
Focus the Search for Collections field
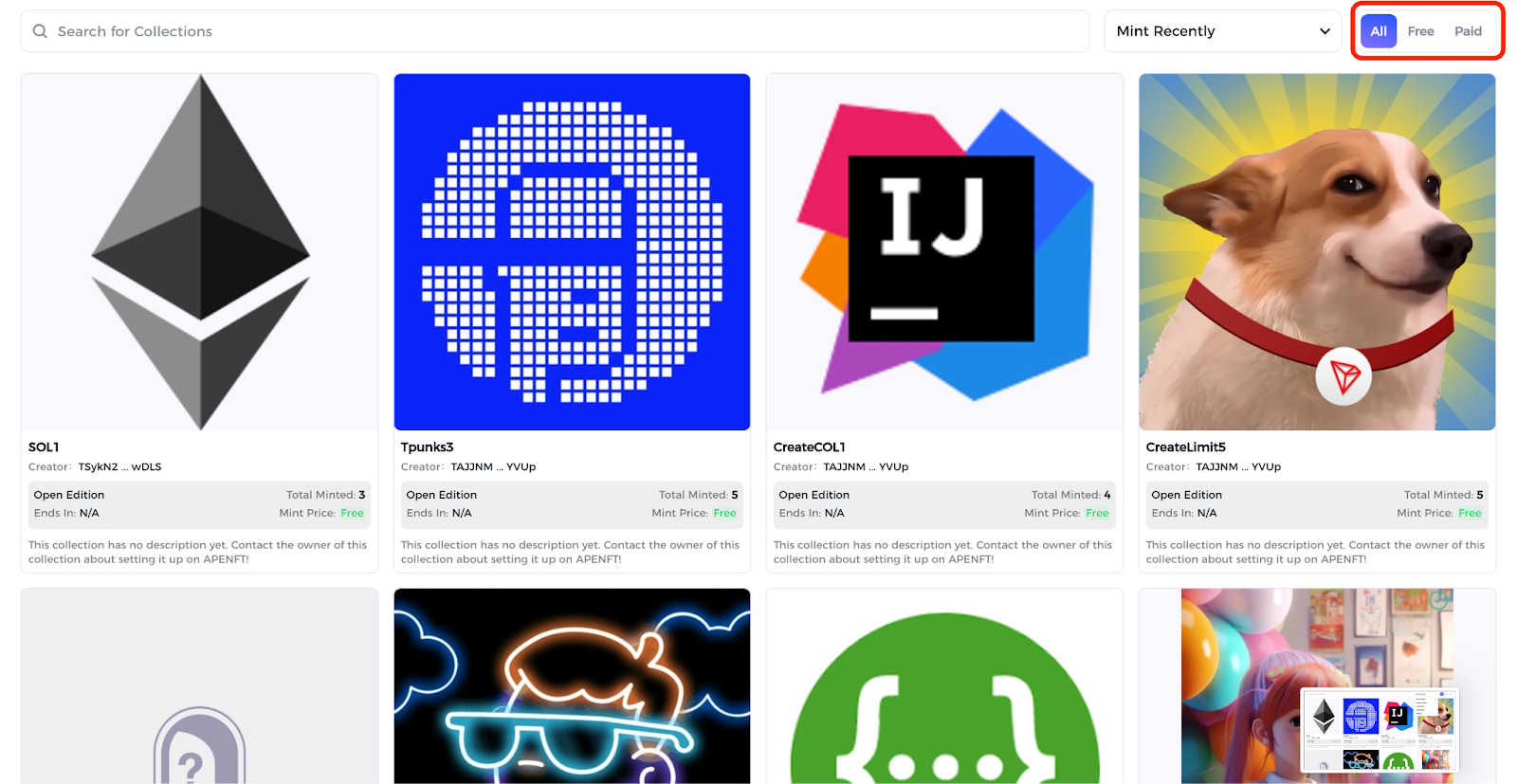coord(555,31)
